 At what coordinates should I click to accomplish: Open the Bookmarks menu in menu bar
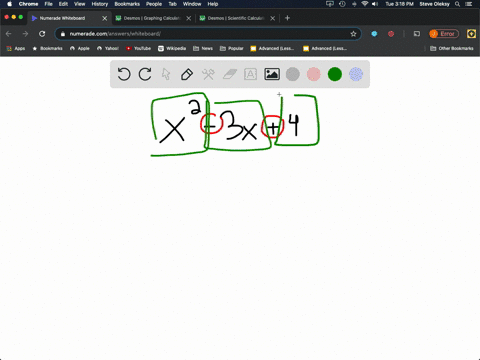coord(127,4)
